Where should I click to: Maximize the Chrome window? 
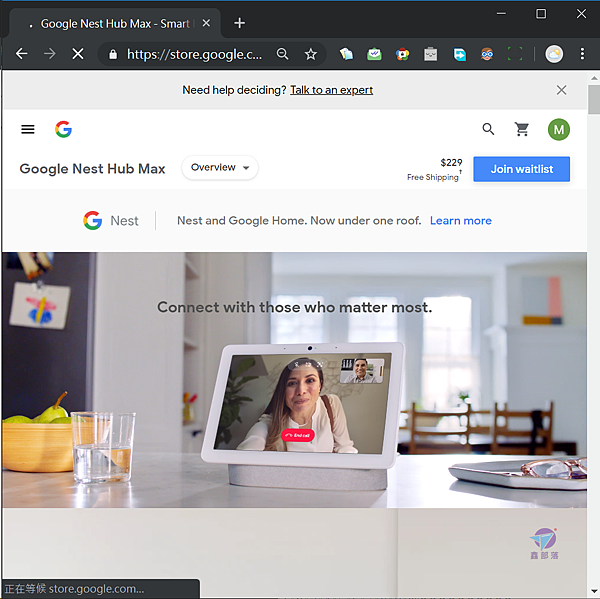[x=541, y=14]
